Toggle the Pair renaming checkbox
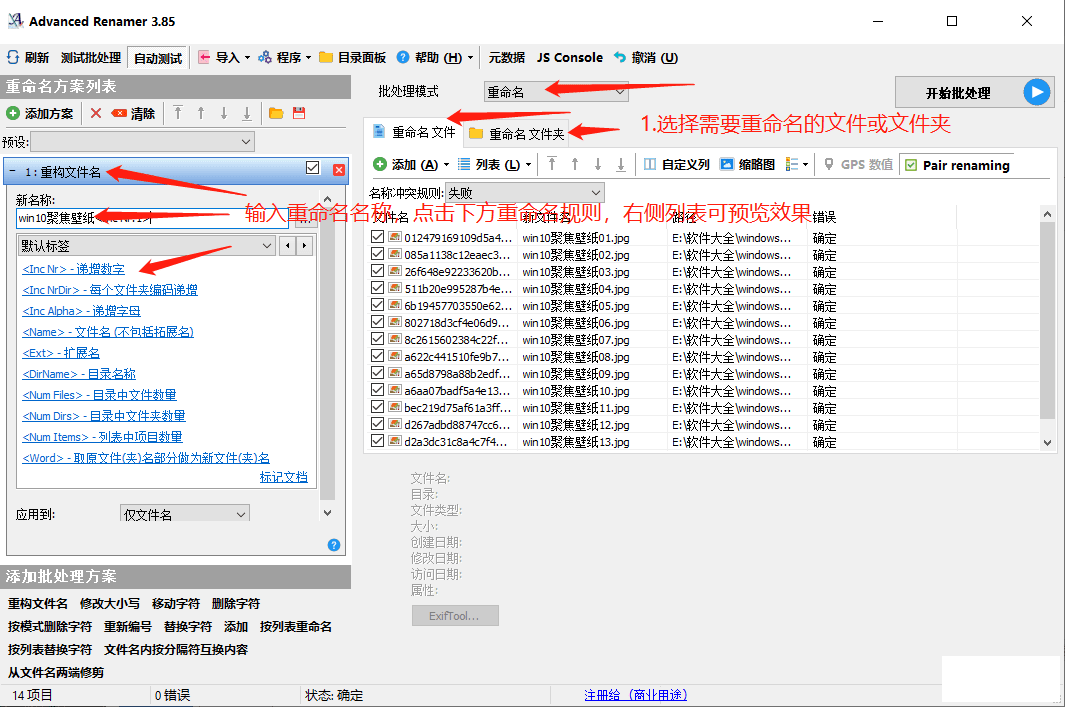This screenshot has height=707, width=1065. 911,165
